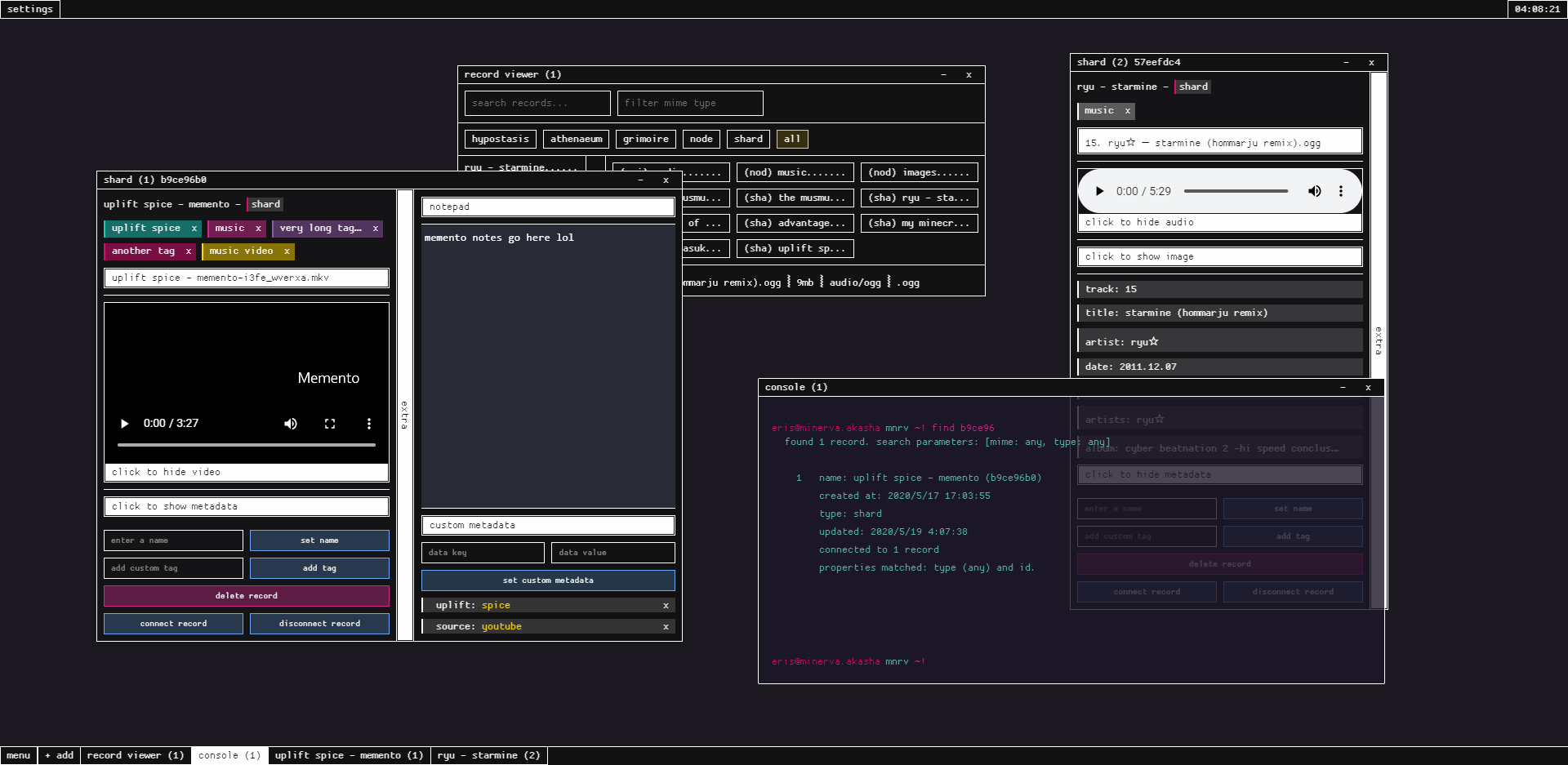Collapse the notepad section header

pos(548,207)
